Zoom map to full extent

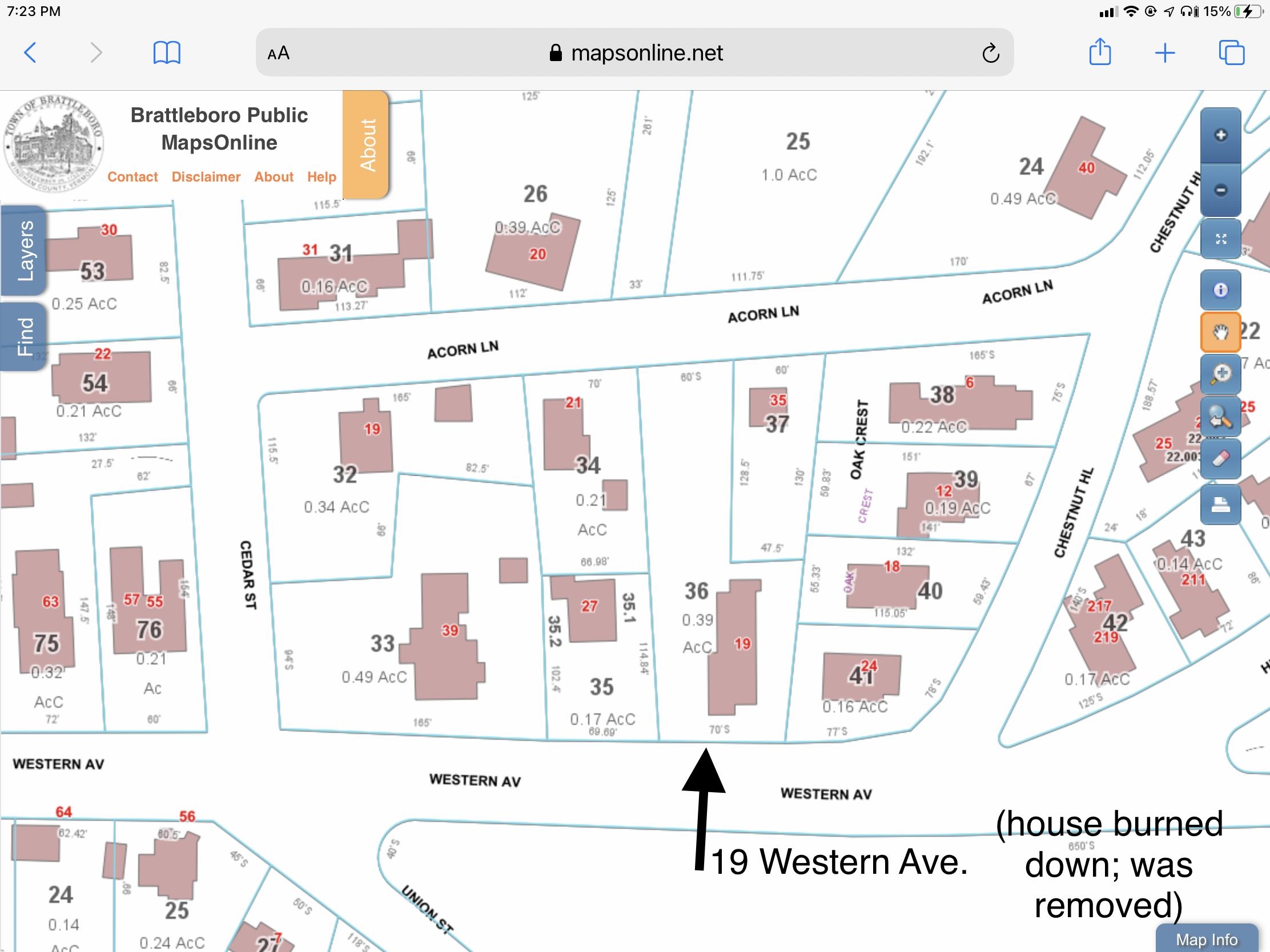pyautogui.click(x=1220, y=239)
